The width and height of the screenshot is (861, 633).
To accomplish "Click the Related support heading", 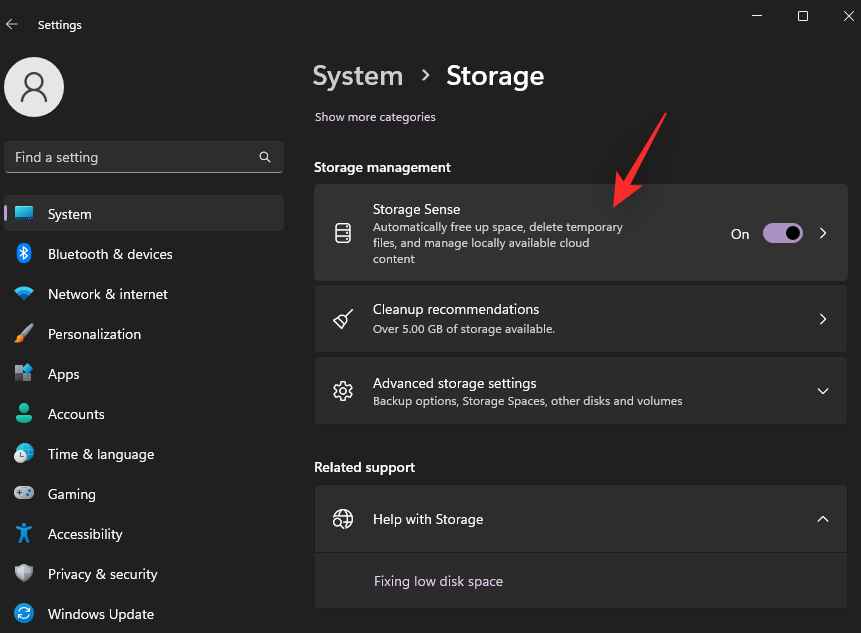I will click(x=364, y=467).
